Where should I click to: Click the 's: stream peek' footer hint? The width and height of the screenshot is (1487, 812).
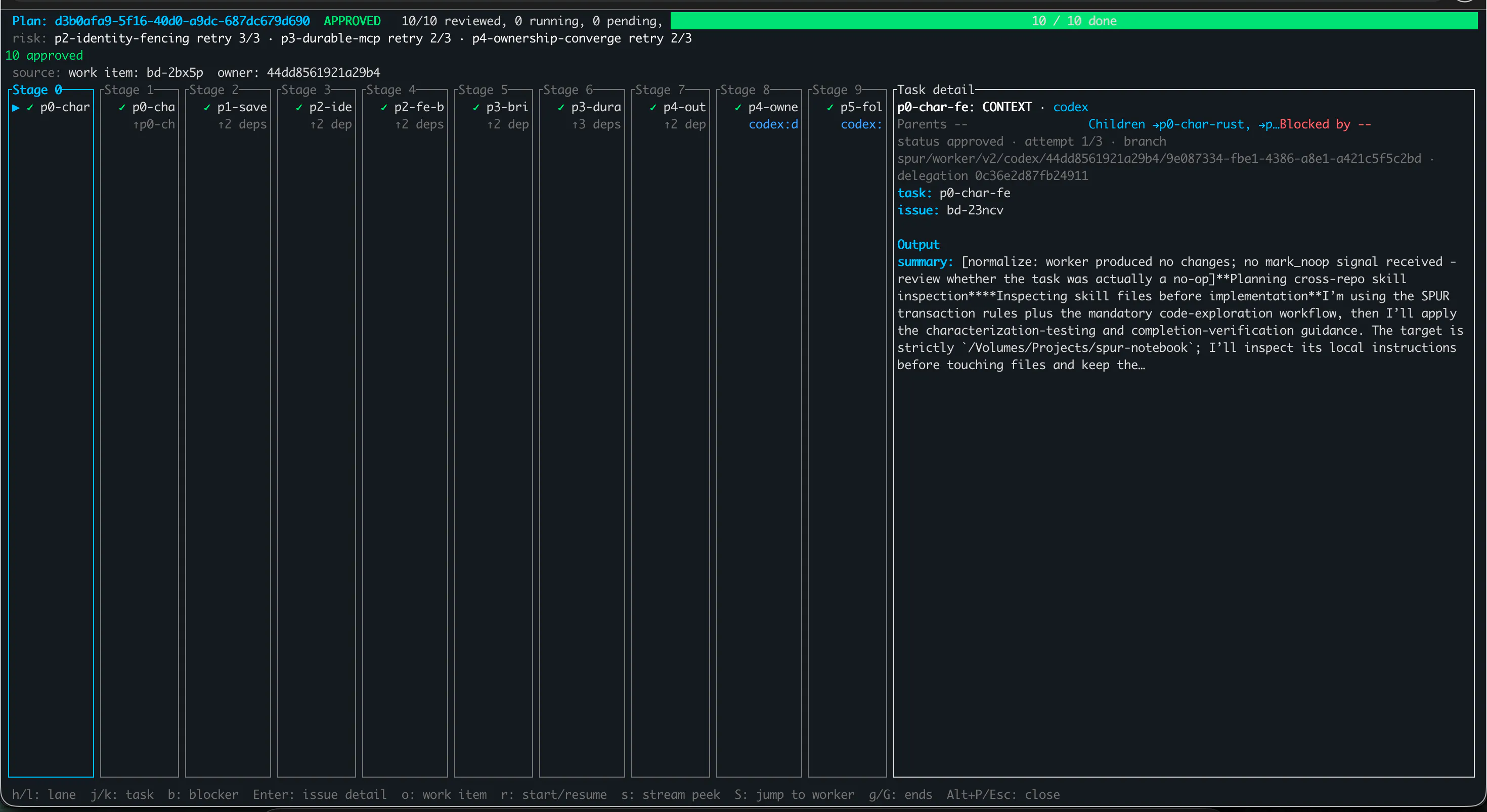670,795
